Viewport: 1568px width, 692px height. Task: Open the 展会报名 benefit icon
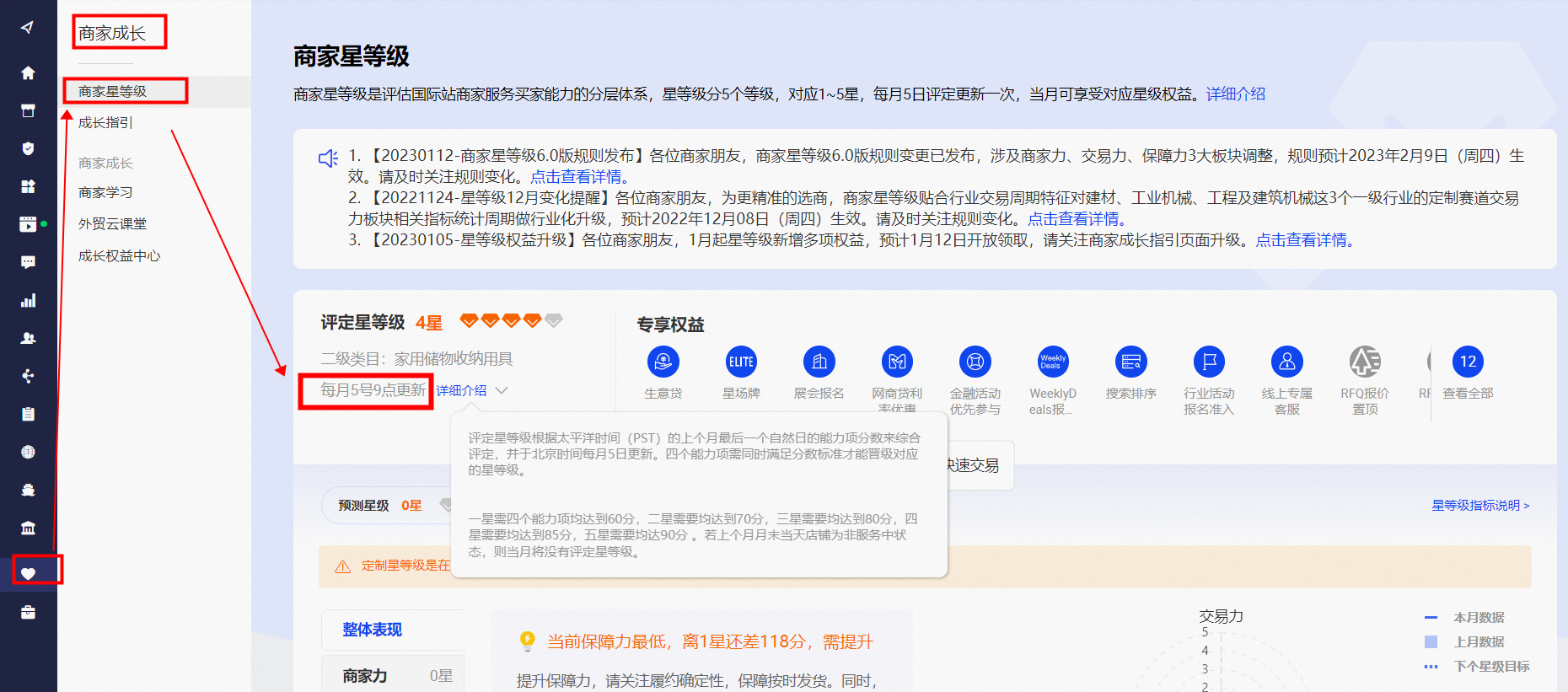(x=819, y=362)
